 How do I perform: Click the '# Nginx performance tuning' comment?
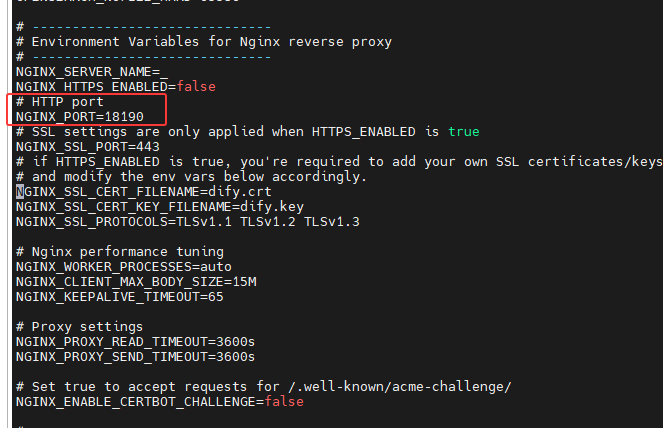pos(120,251)
